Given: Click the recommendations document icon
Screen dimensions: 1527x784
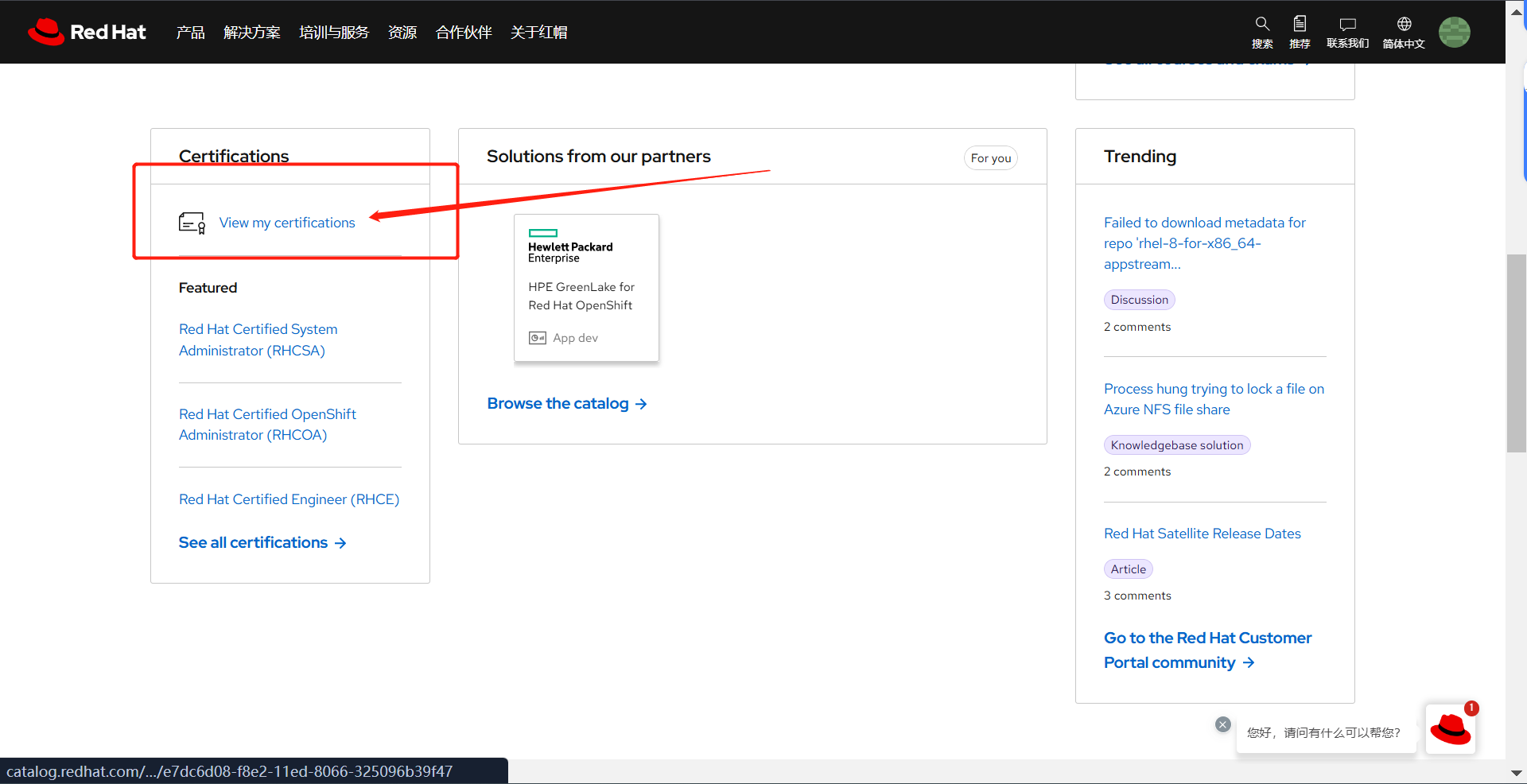Looking at the screenshot, I should 1300,25.
